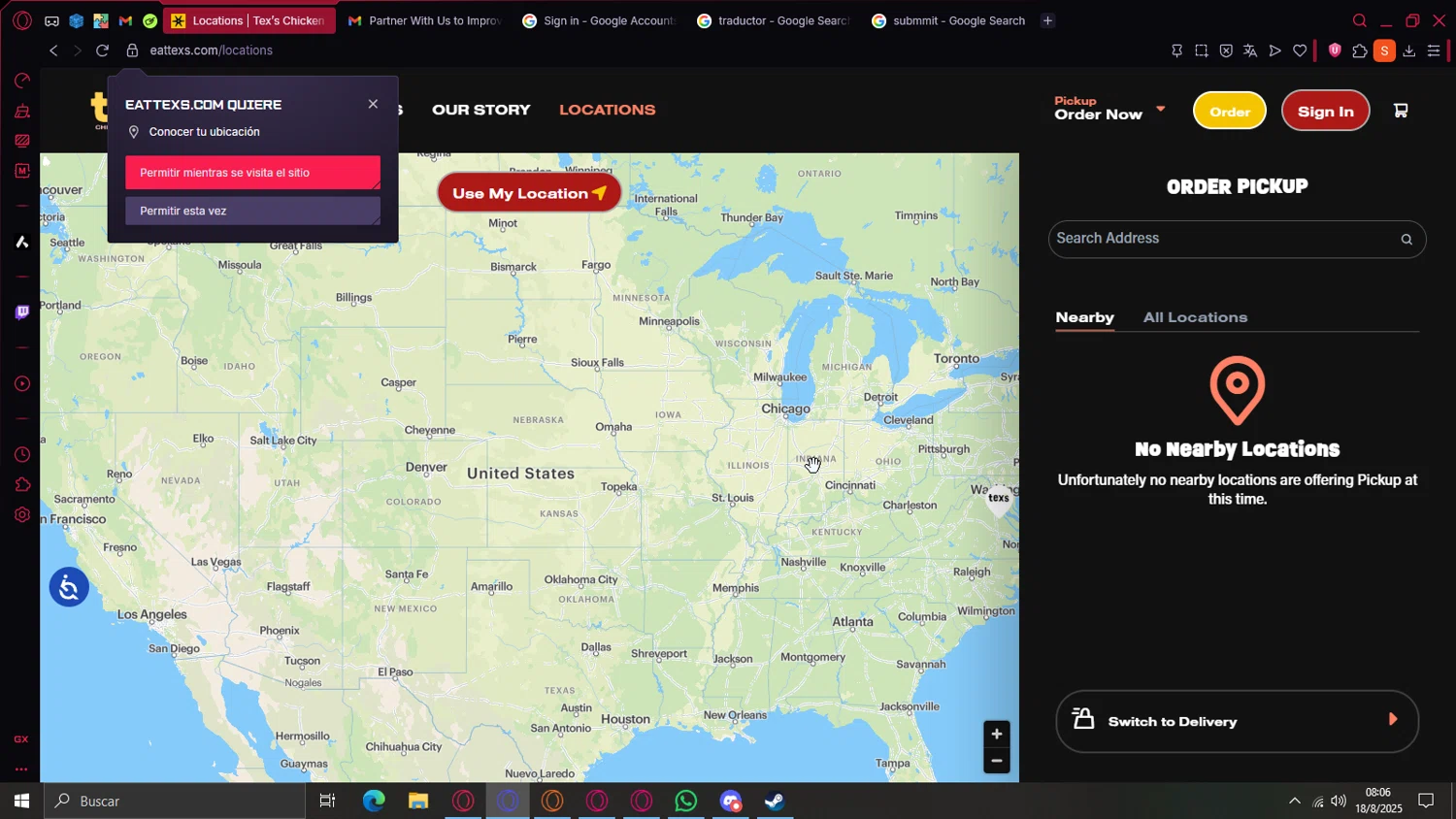The width and height of the screenshot is (1456, 819).
Task: Click the Tex's map marker pin
Action: (999, 500)
